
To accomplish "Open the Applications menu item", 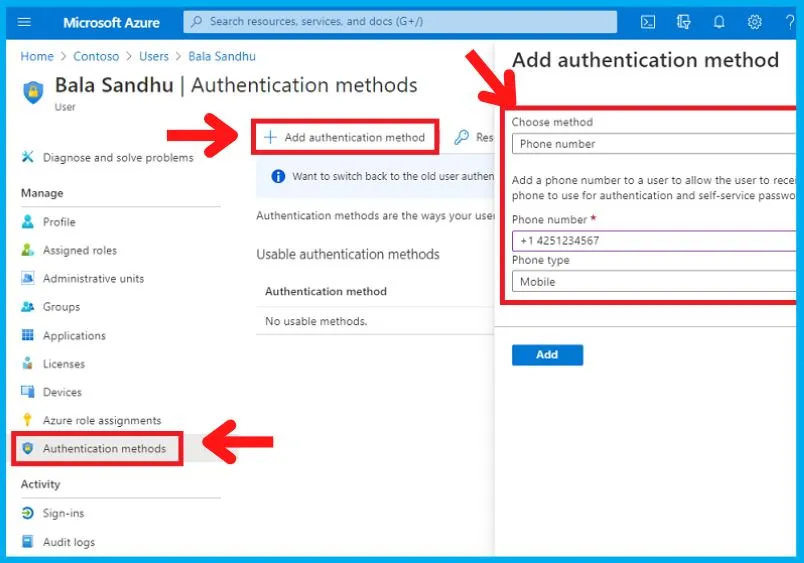I will coord(74,335).
